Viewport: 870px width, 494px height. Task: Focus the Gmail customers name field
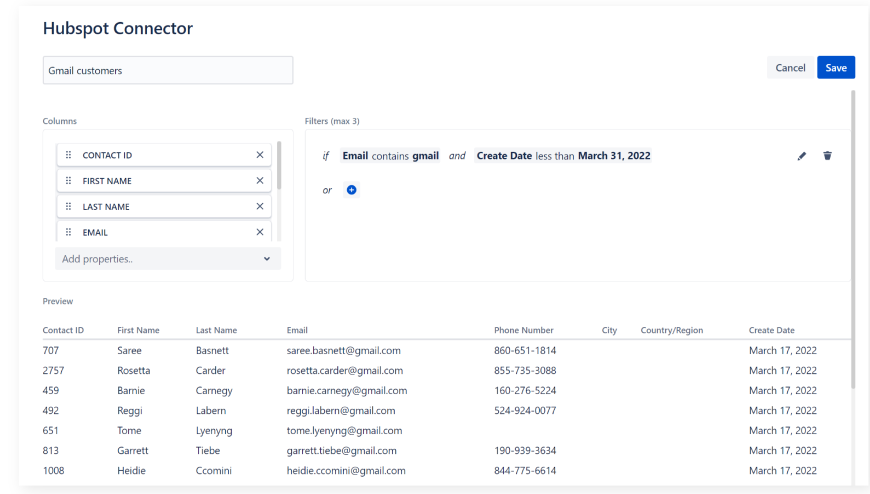[168, 70]
